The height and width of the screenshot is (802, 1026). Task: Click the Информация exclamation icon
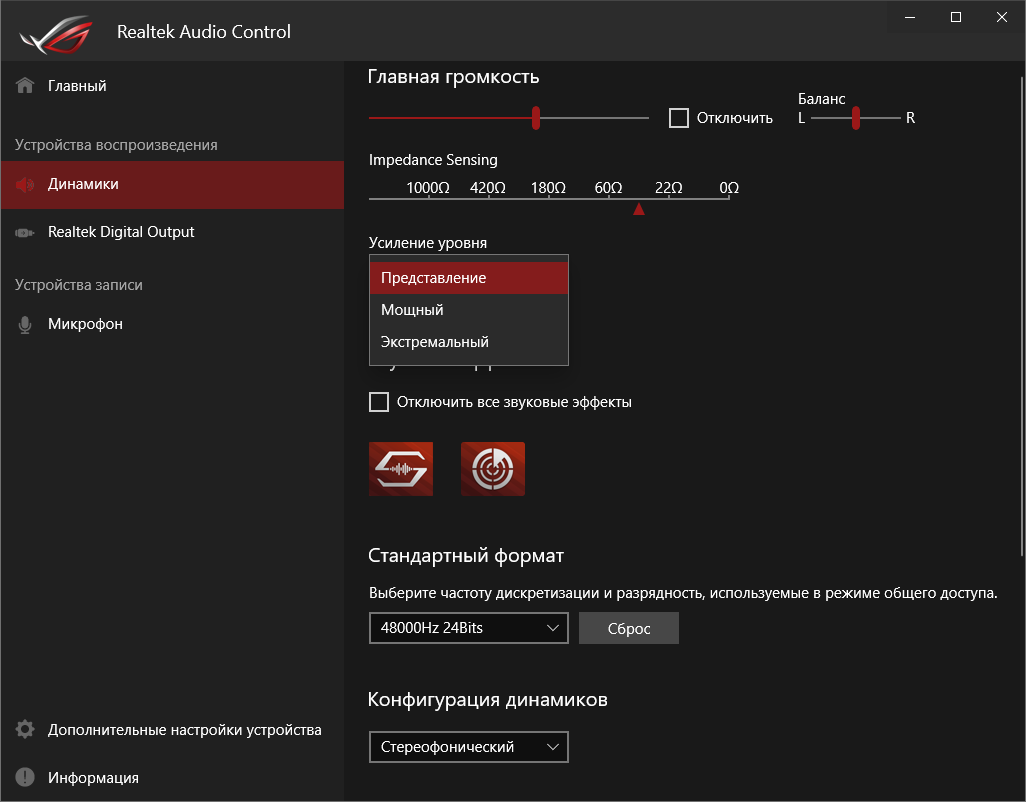tap(25, 778)
